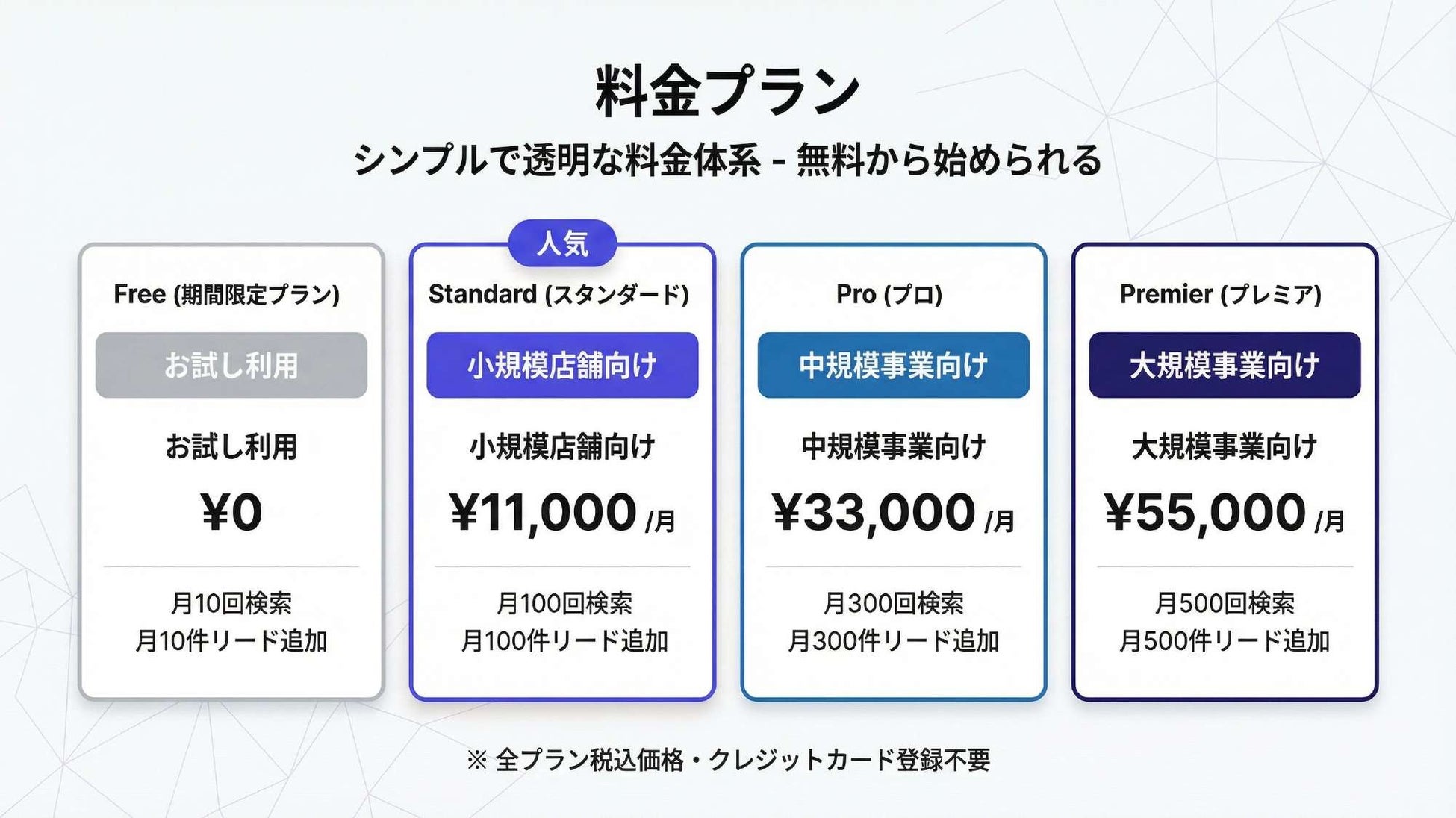Click the Standard (スタンダード) plan title

559,294
